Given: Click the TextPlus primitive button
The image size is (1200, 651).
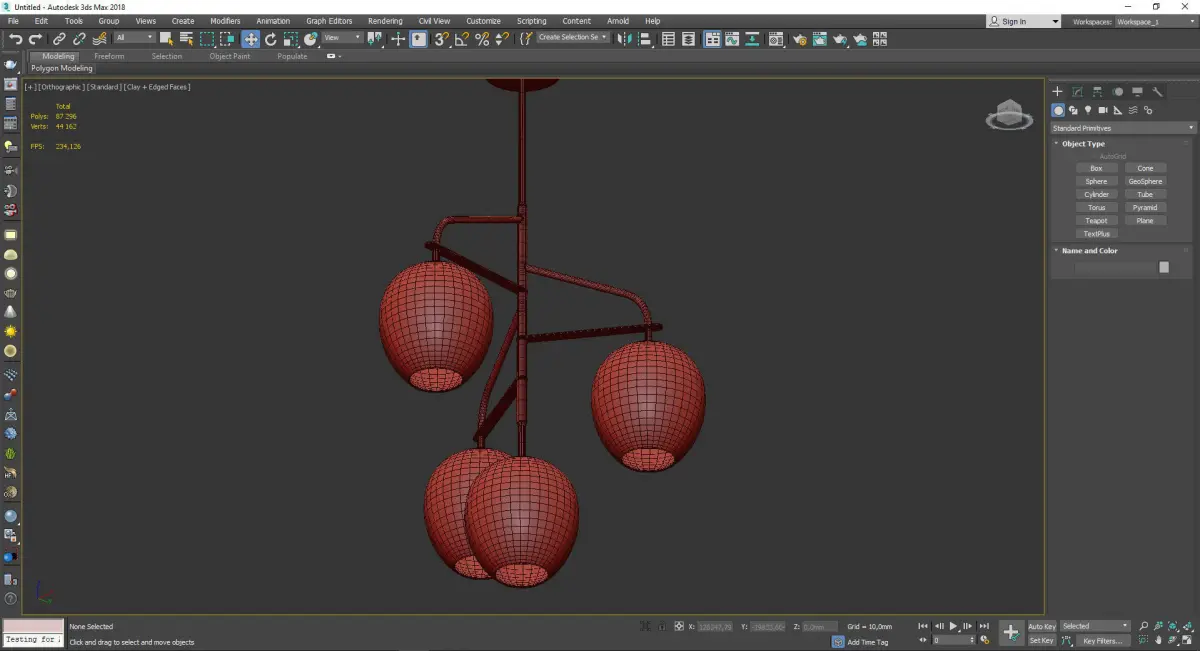Looking at the screenshot, I should tap(1096, 233).
